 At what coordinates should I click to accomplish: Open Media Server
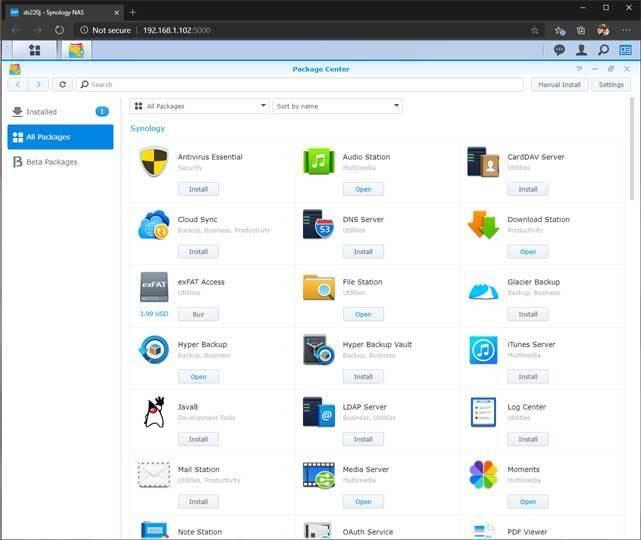(363, 502)
